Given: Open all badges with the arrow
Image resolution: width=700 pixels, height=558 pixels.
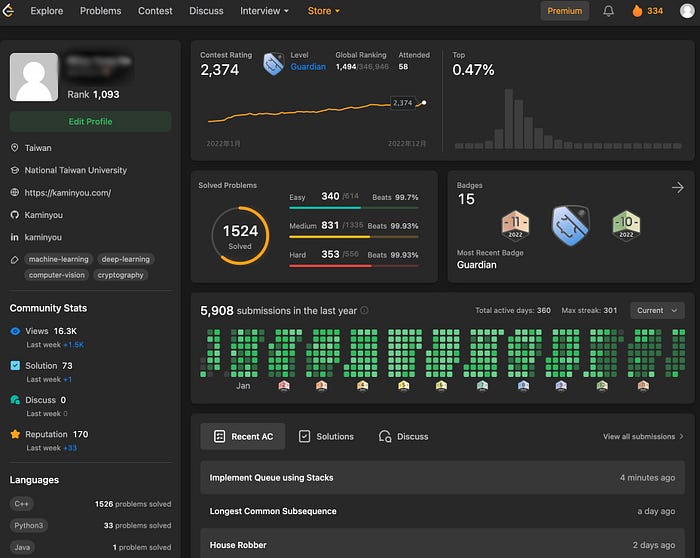Looking at the screenshot, I should (x=677, y=187).
